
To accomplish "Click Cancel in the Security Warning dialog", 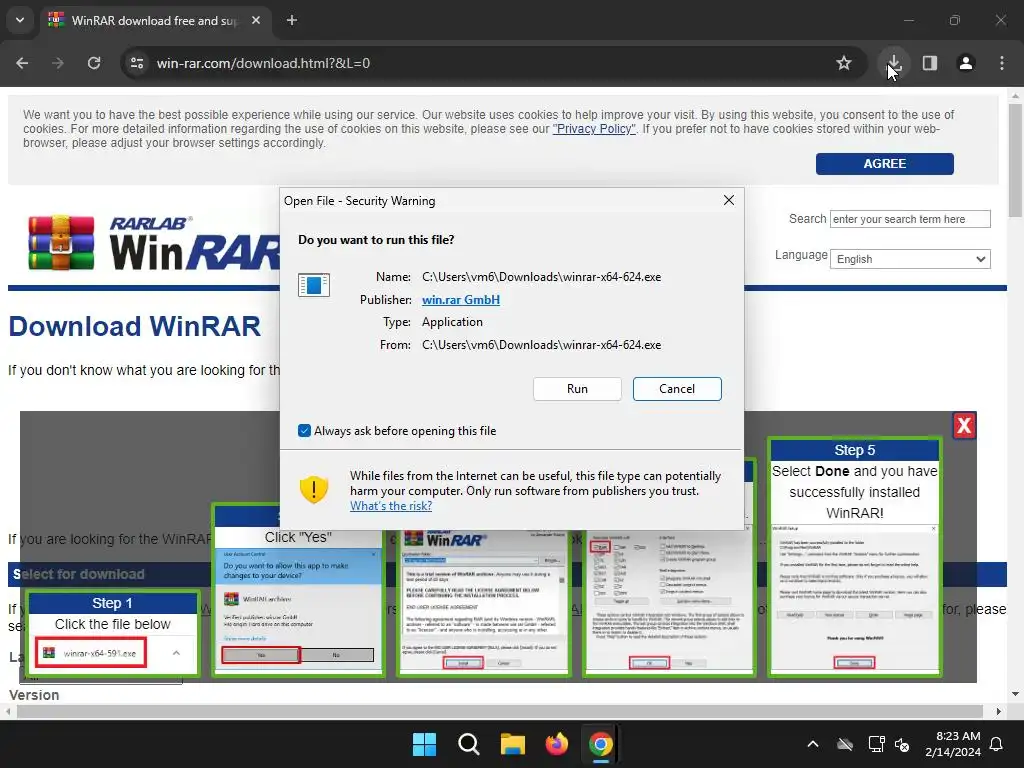I will [x=677, y=389].
